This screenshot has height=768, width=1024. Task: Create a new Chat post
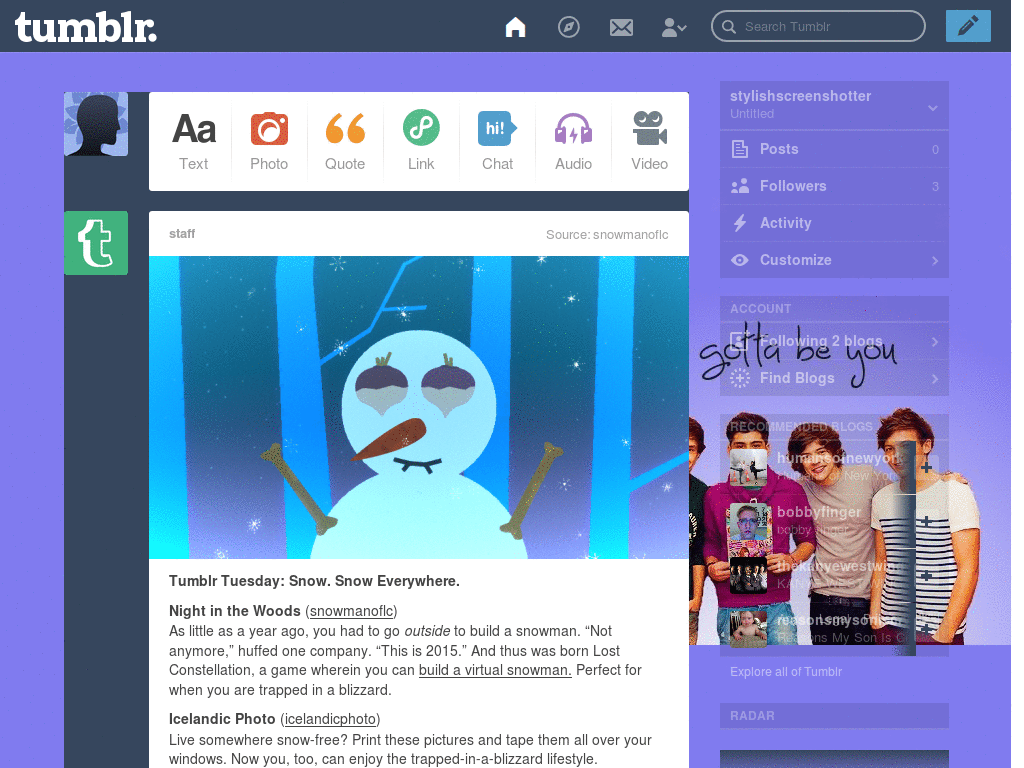point(497,142)
